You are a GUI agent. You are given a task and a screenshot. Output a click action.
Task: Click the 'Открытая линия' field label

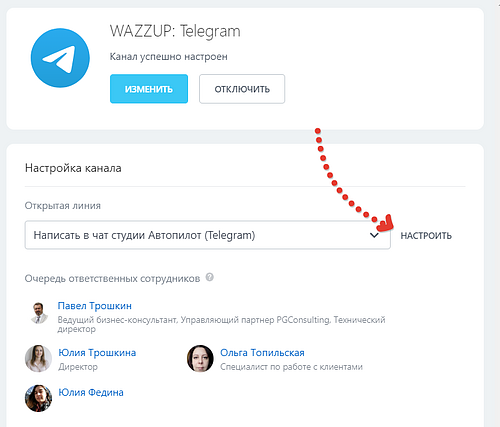pos(63,206)
